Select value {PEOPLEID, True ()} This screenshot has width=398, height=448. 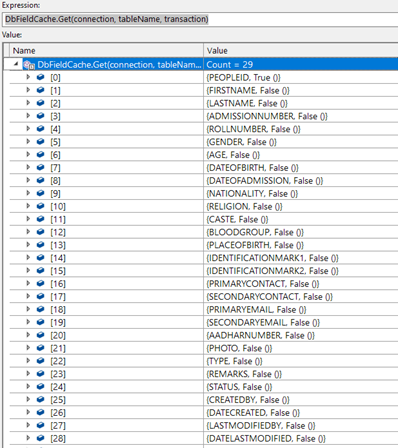(244, 77)
